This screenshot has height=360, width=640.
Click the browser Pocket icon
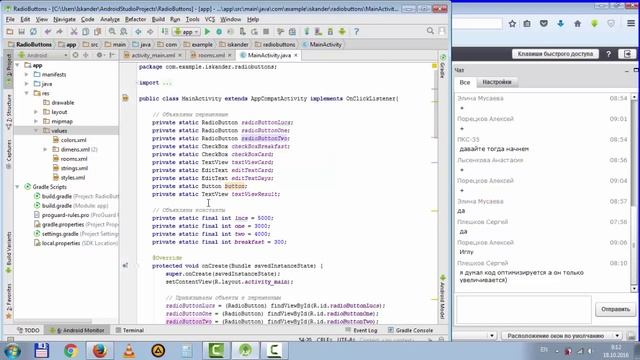[544, 24]
